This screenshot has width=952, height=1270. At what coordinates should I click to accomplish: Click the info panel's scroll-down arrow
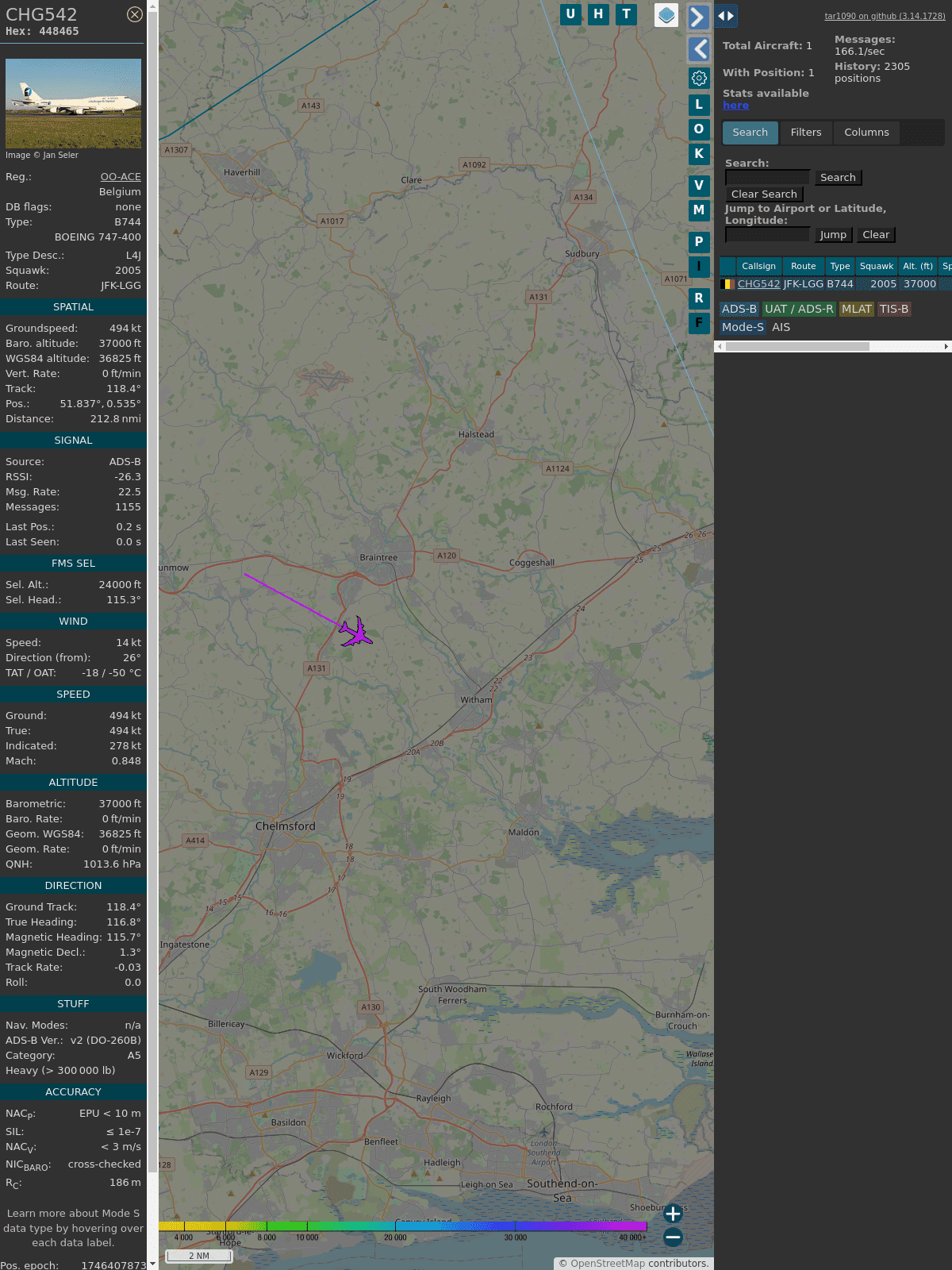coord(152,1264)
